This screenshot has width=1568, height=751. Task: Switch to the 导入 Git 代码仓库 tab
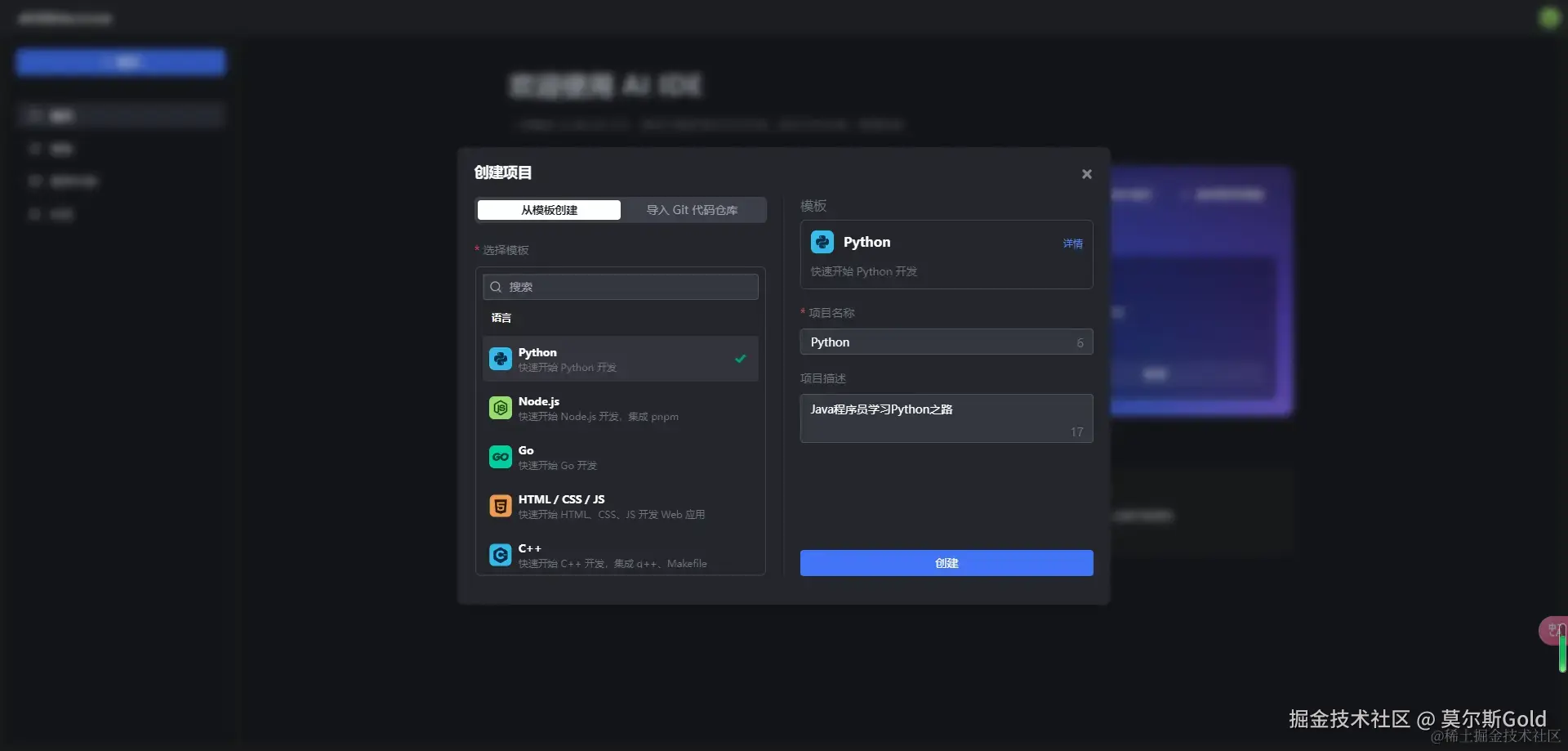click(692, 210)
